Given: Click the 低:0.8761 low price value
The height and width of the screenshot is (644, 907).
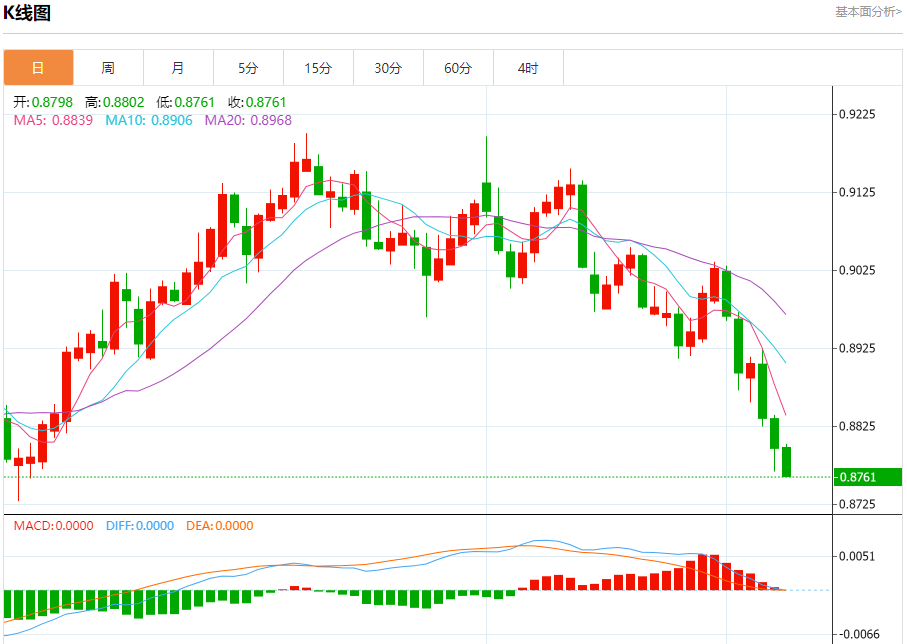Looking at the screenshot, I should [186, 102].
